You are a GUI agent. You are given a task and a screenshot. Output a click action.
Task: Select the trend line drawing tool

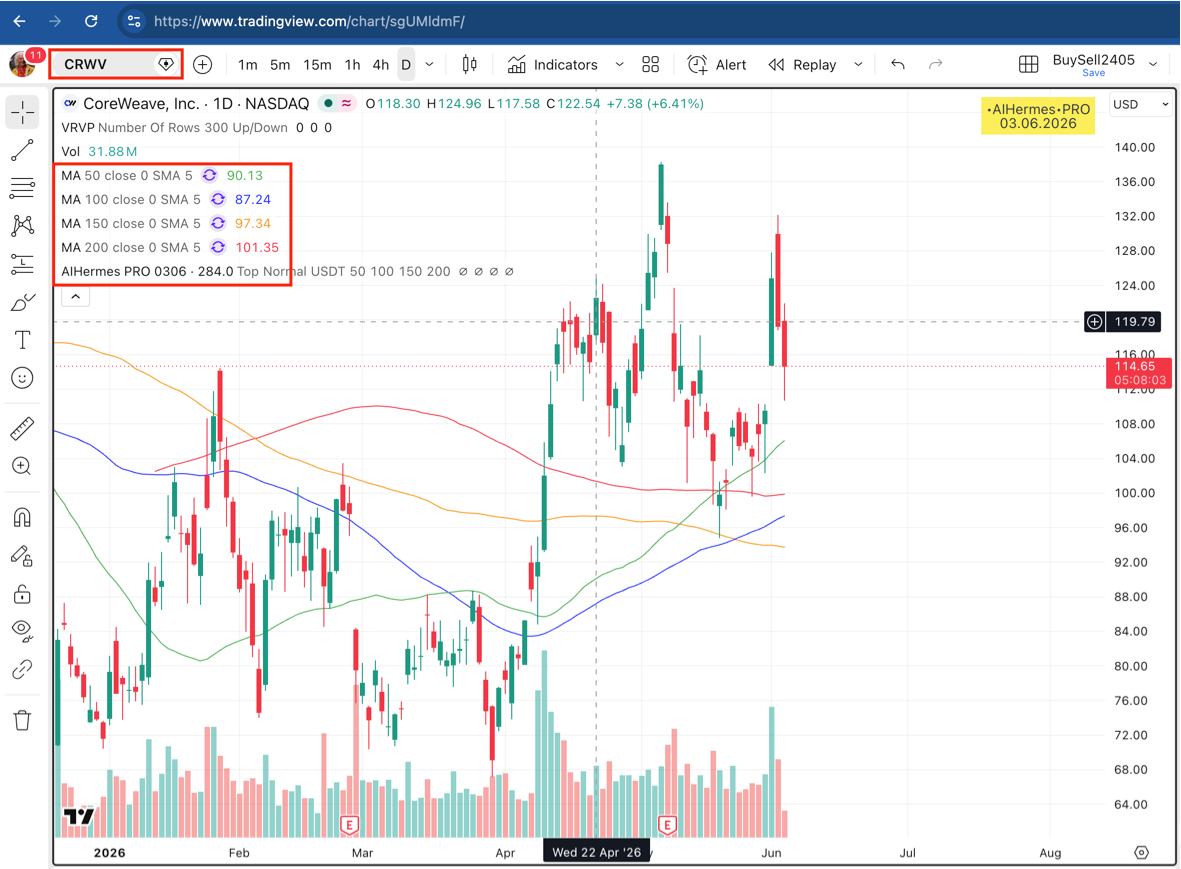22,151
